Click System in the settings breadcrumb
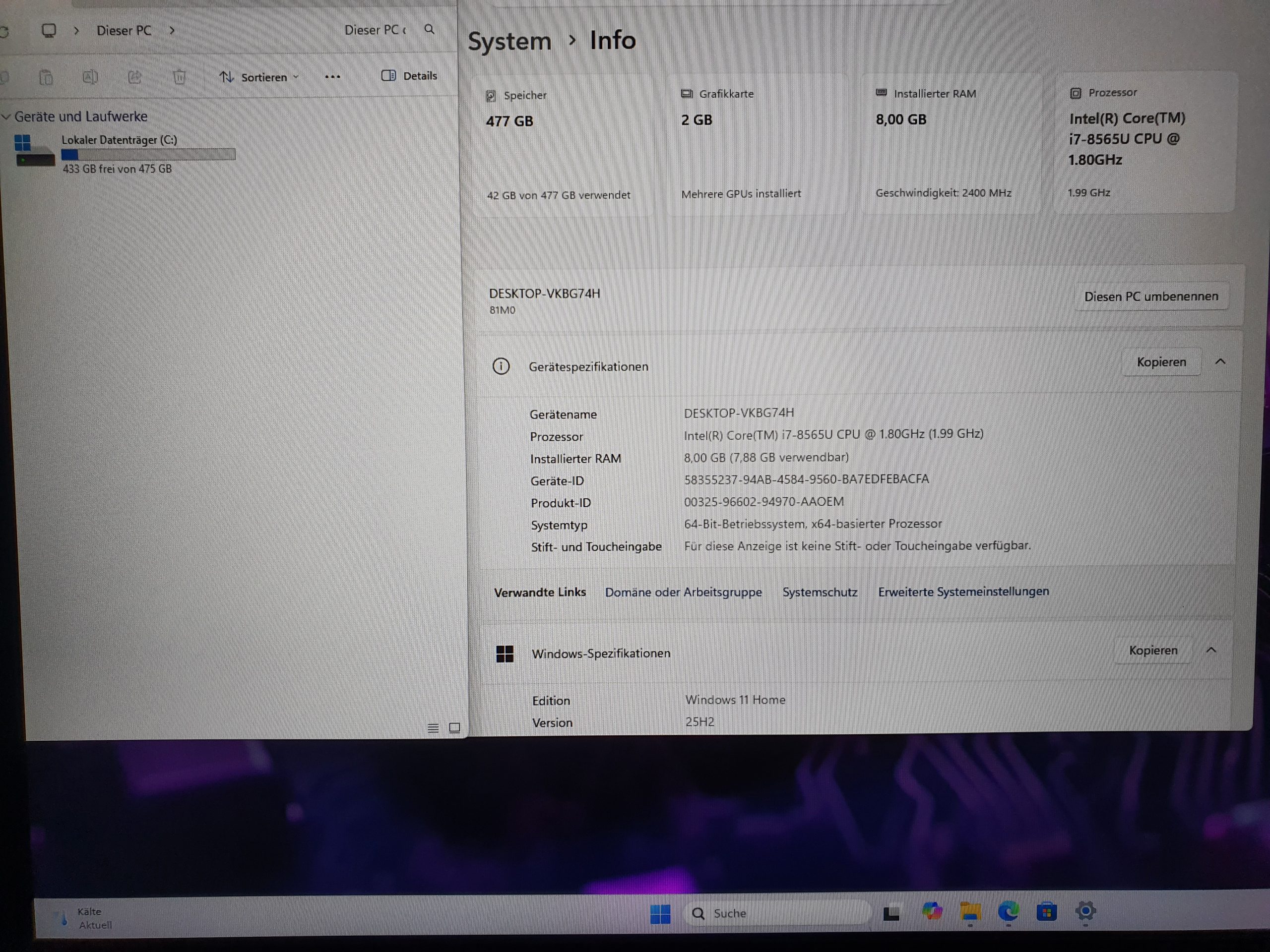1270x952 pixels. coord(509,41)
